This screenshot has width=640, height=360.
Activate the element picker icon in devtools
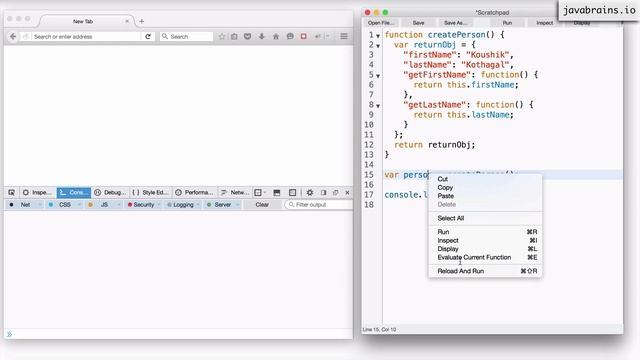(11, 192)
